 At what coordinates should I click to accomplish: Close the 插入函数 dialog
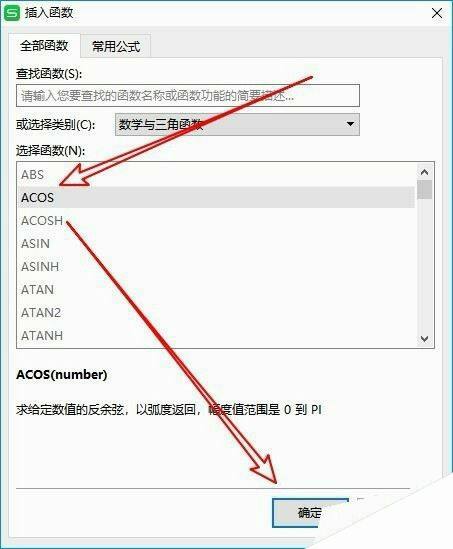coord(437,13)
